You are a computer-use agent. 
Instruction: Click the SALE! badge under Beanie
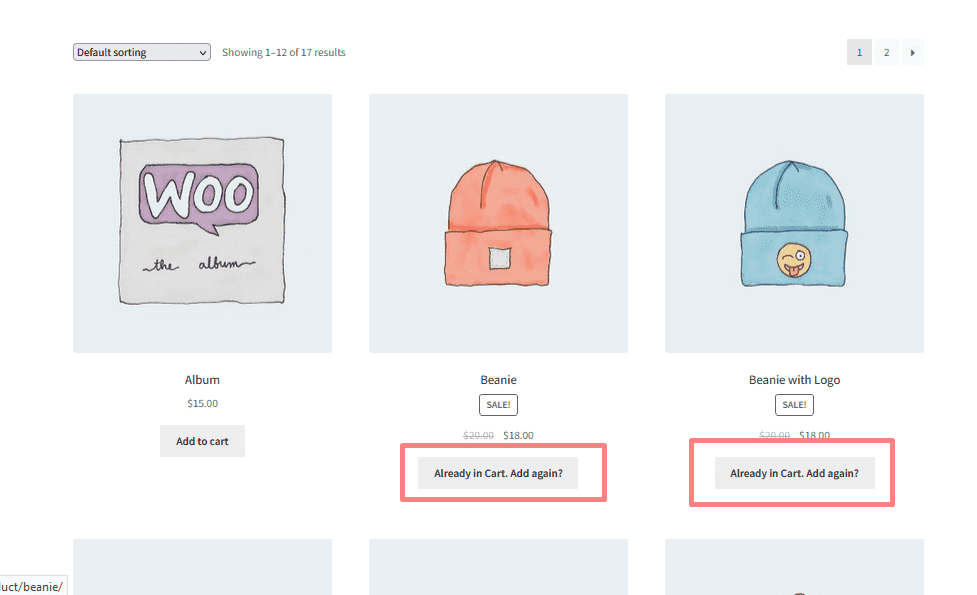click(x=498, y=405)
